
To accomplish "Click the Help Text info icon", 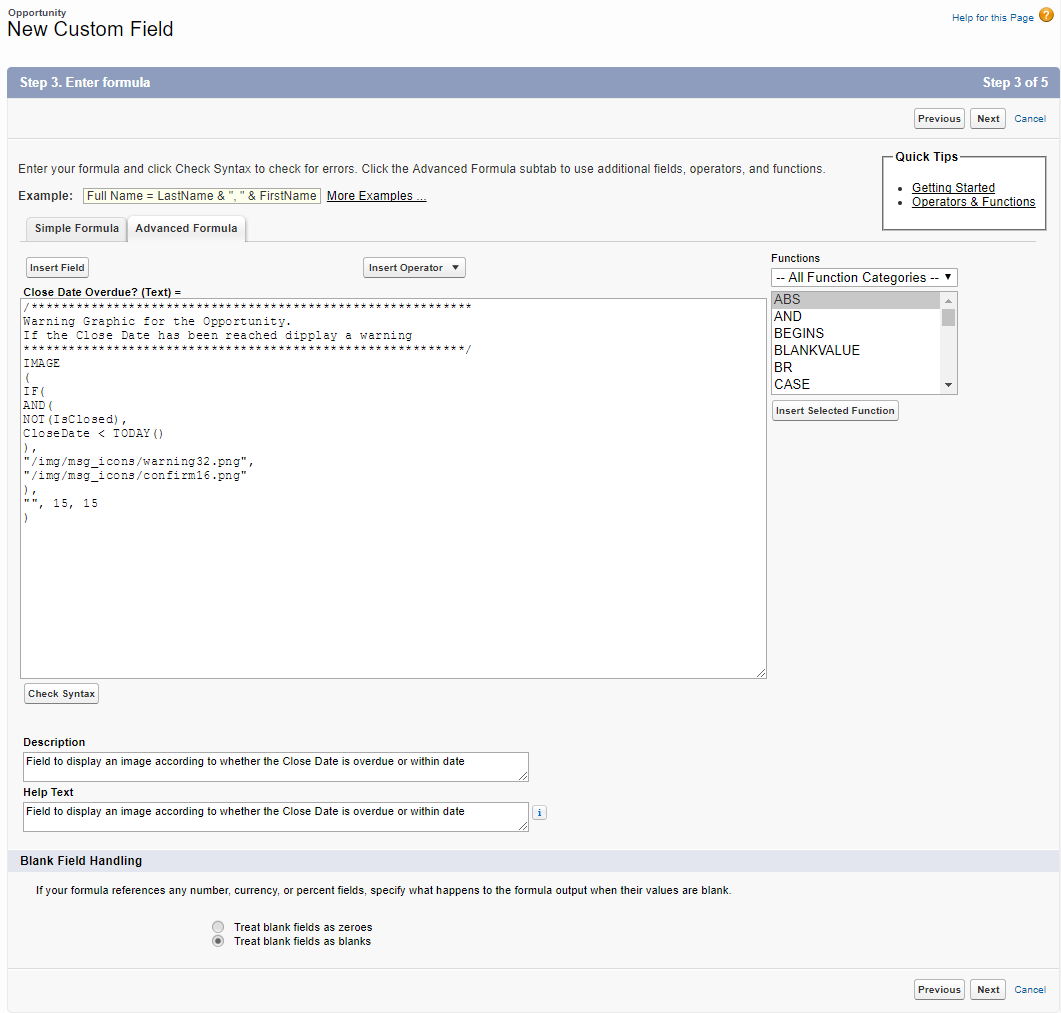I will (x=539, y=813).
